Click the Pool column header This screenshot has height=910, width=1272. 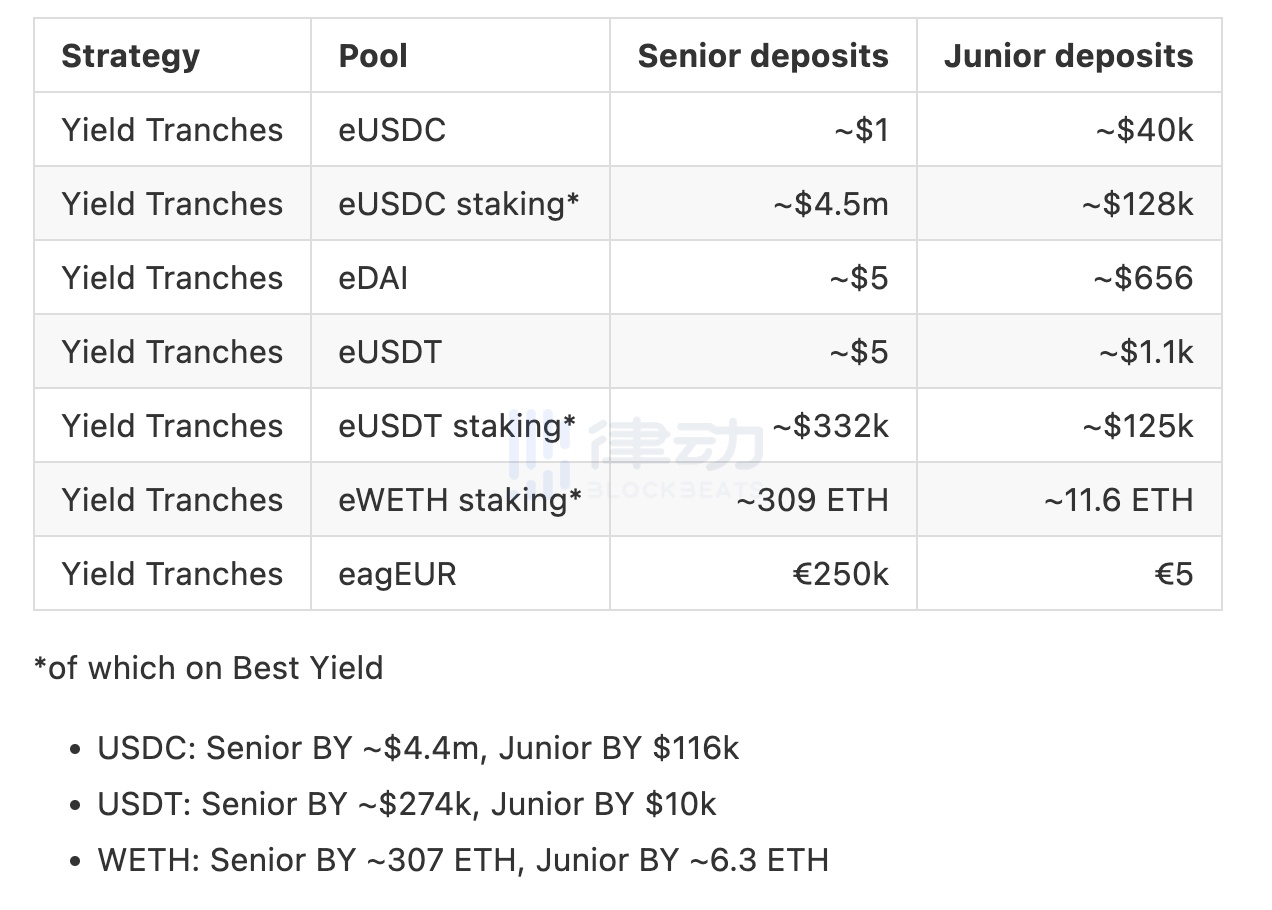(373, 56)
